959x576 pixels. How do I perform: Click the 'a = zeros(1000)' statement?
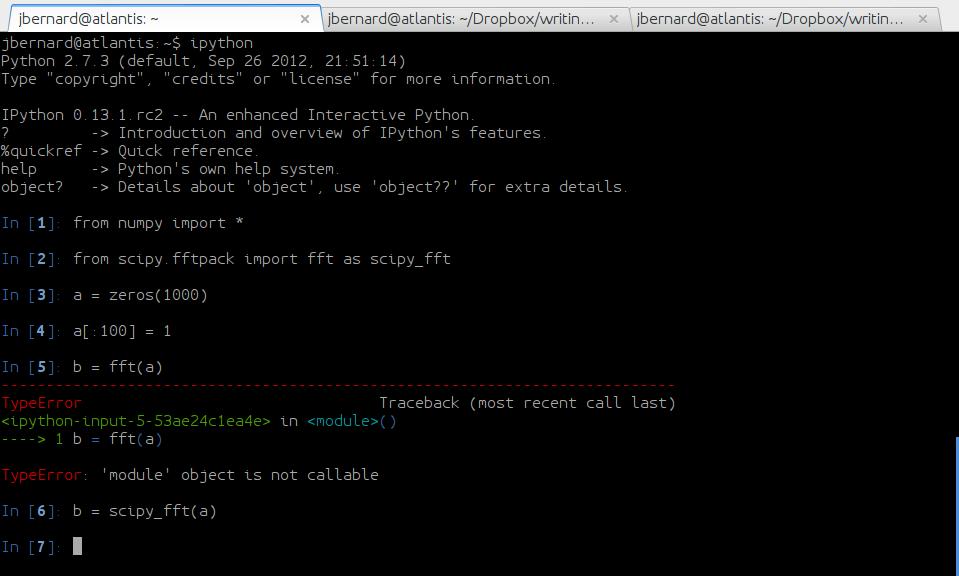point(140,295)
